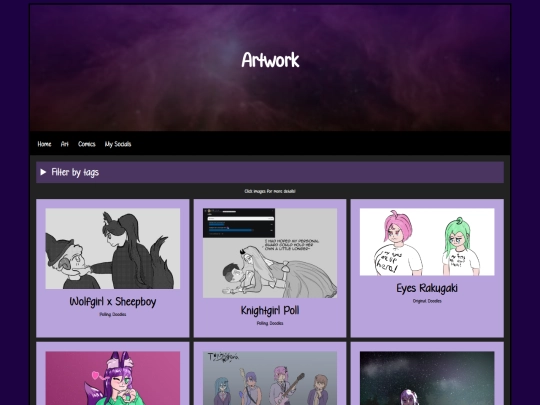
Task: Click the Artwork page heading
Action: 270,60
